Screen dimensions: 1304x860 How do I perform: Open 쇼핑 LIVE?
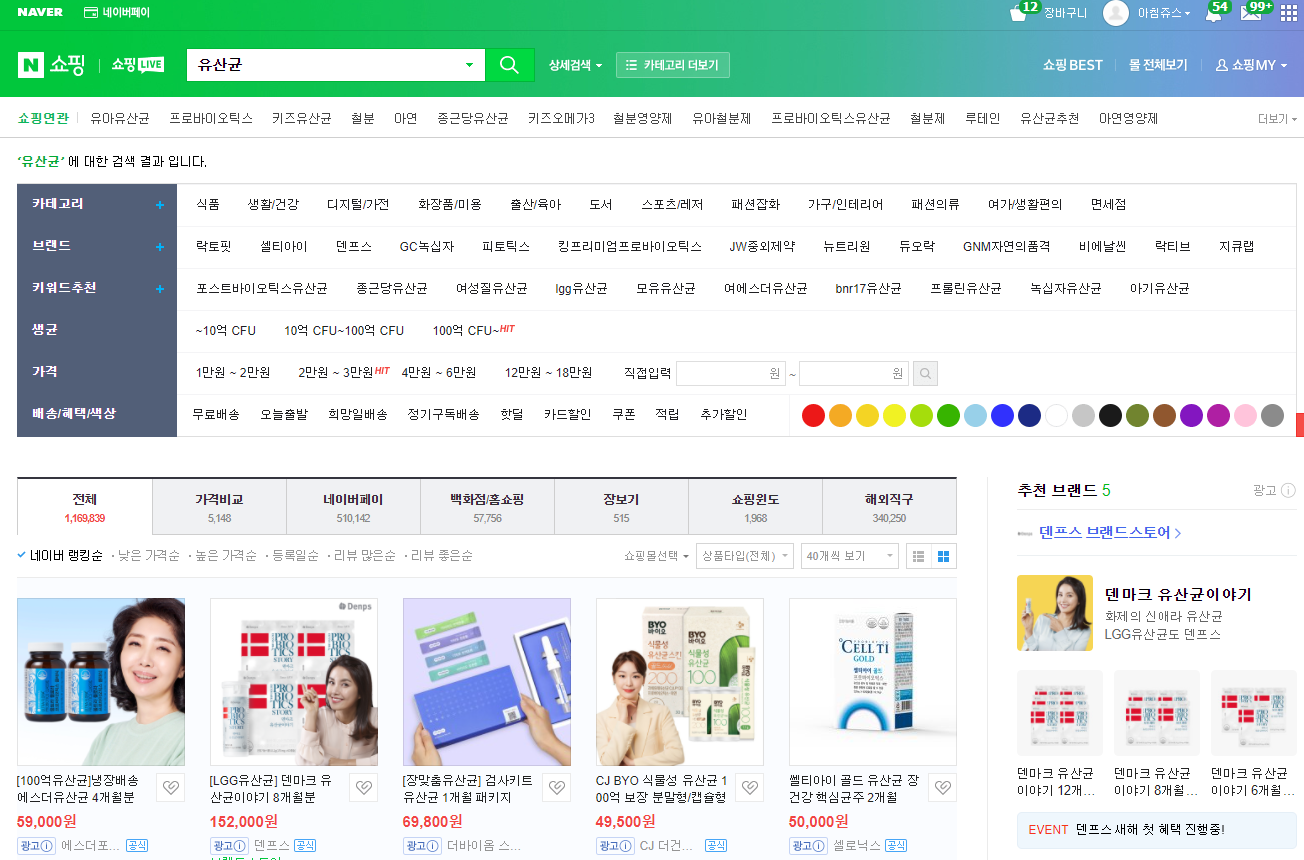coord(137,65)
